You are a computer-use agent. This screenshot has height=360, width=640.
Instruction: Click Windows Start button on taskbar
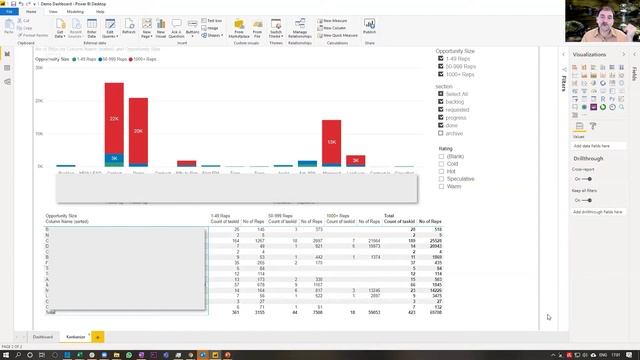tap(6, 355)
